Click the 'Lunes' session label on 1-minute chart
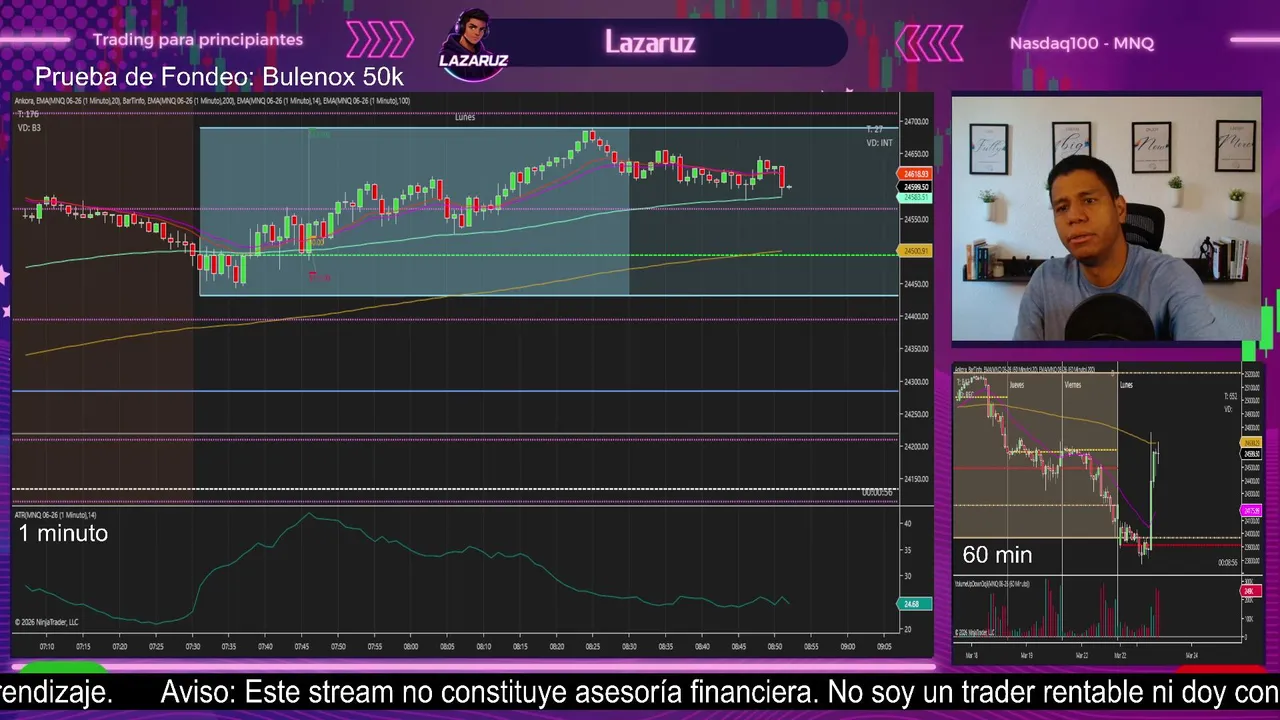 465,117
